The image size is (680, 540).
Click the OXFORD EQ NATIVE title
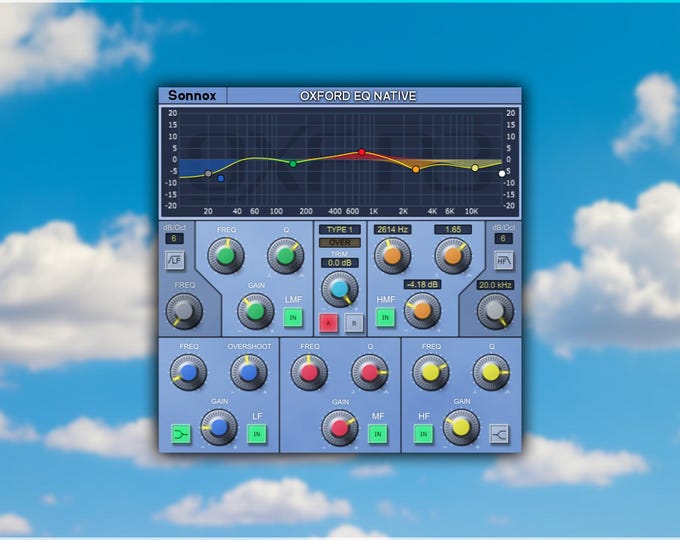pyautogui.click(x=358, y=96)
